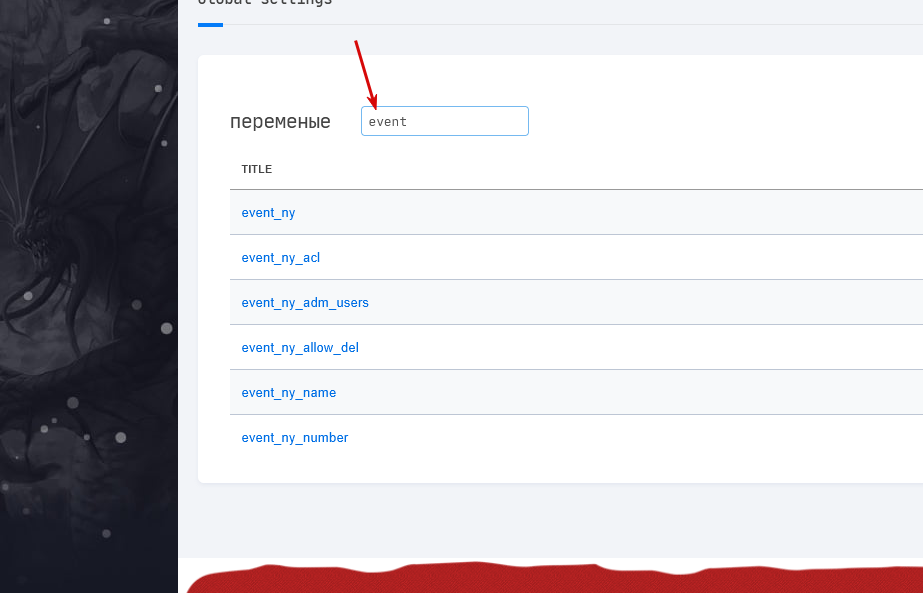Image resolution: width=923 pixels, height=593 pixels.
Task: Open the event_ny_acl variable link
Action: (x=281, y=258)
